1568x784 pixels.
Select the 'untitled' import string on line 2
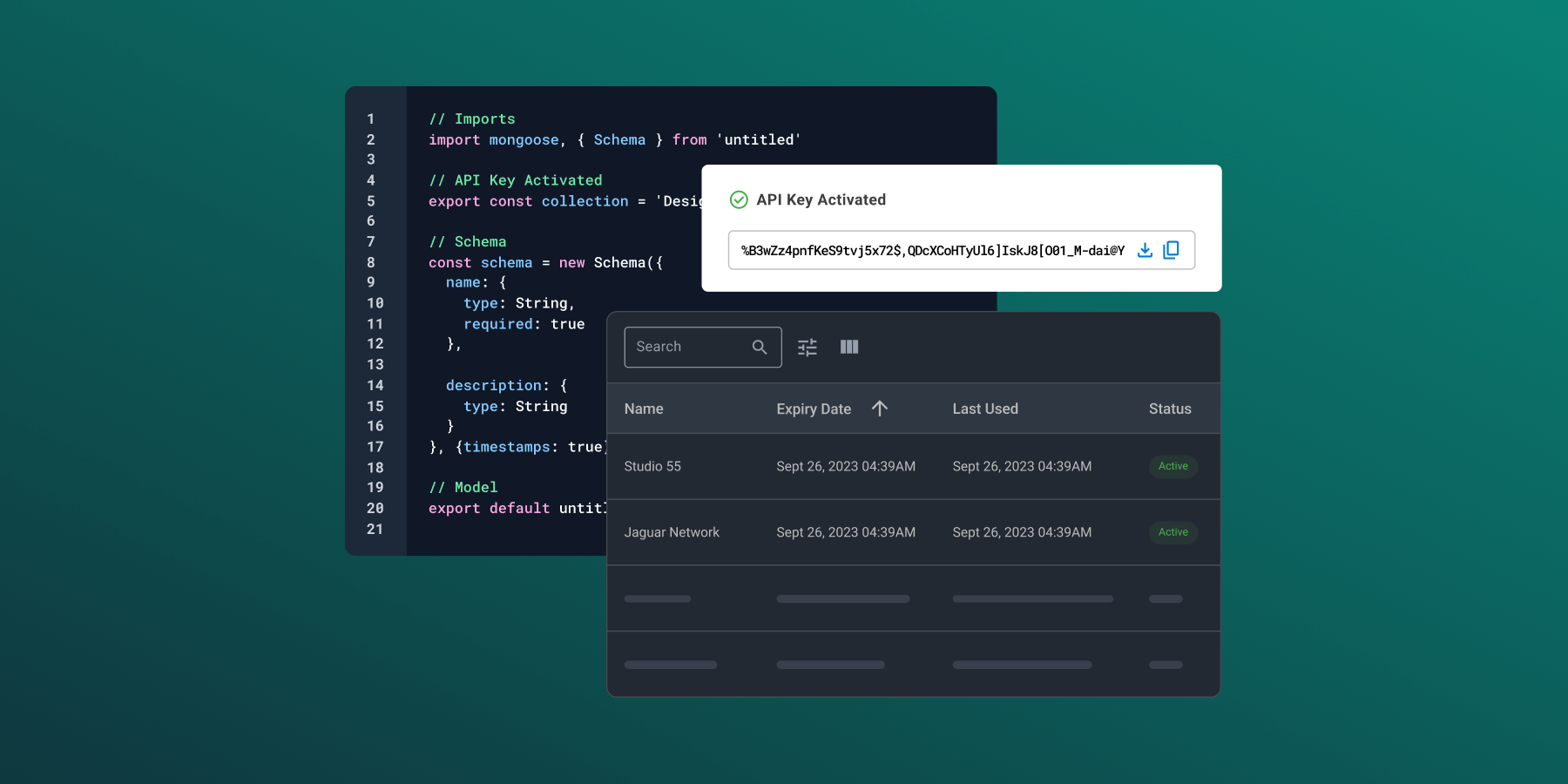757,139
